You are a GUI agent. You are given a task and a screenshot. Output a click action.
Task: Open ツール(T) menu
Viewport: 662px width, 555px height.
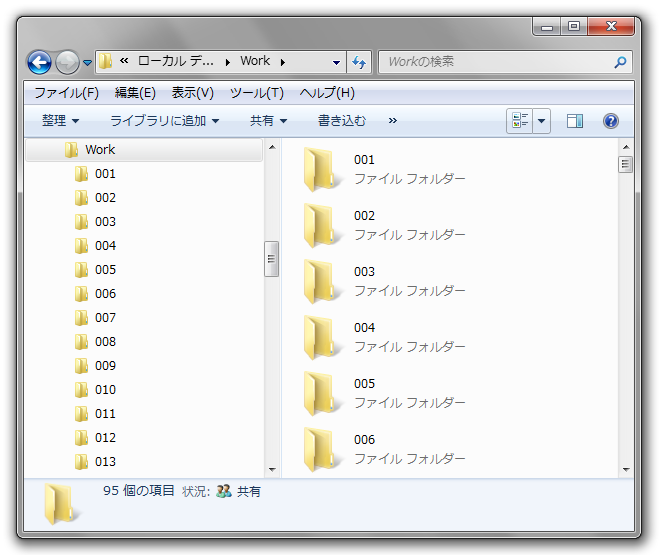(x=256, y=93)
